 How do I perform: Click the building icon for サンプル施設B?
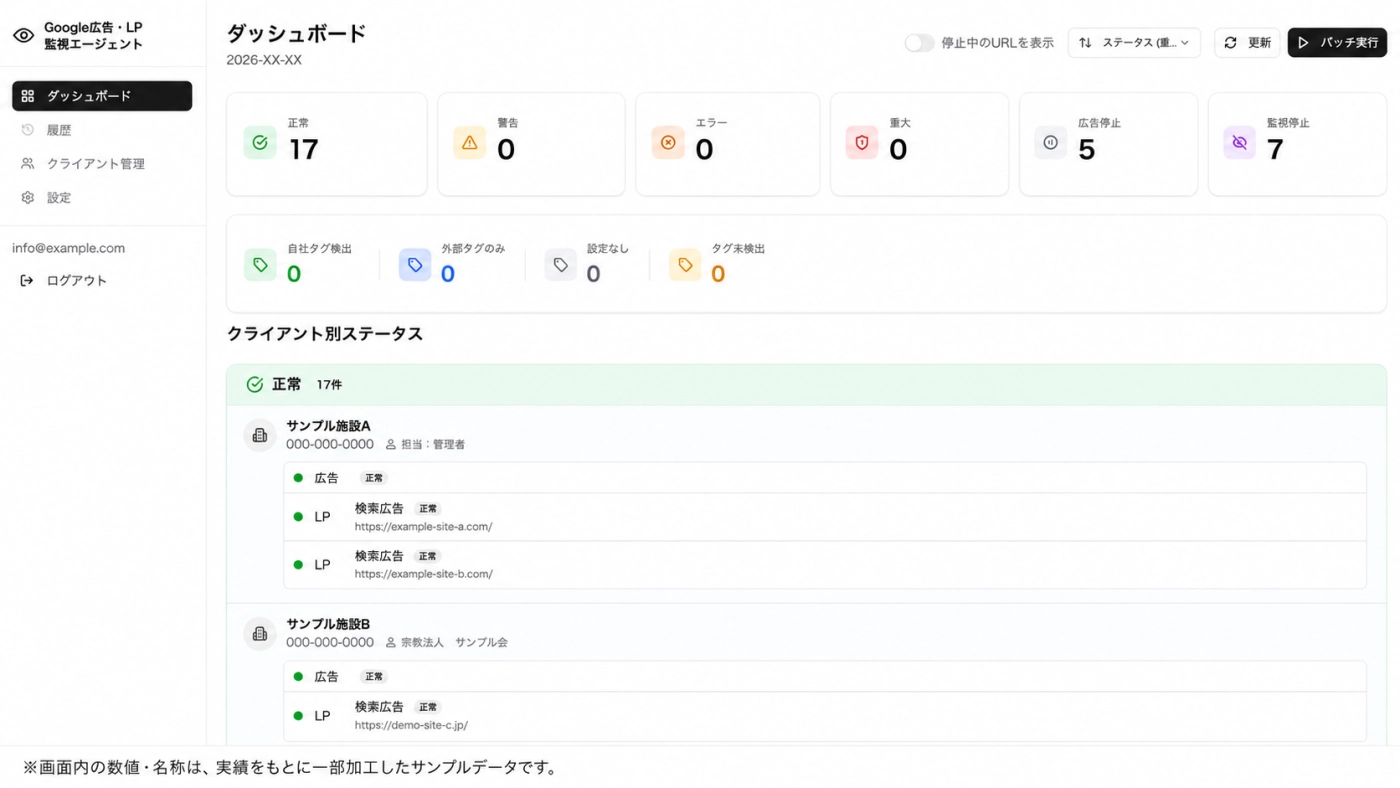pos(260,634)
